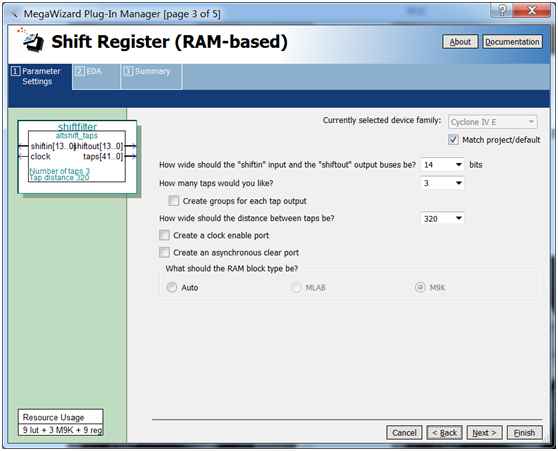Enable Match project/default checkbox
The width and height of the screenshot is (558, 451).
(453, 140)
